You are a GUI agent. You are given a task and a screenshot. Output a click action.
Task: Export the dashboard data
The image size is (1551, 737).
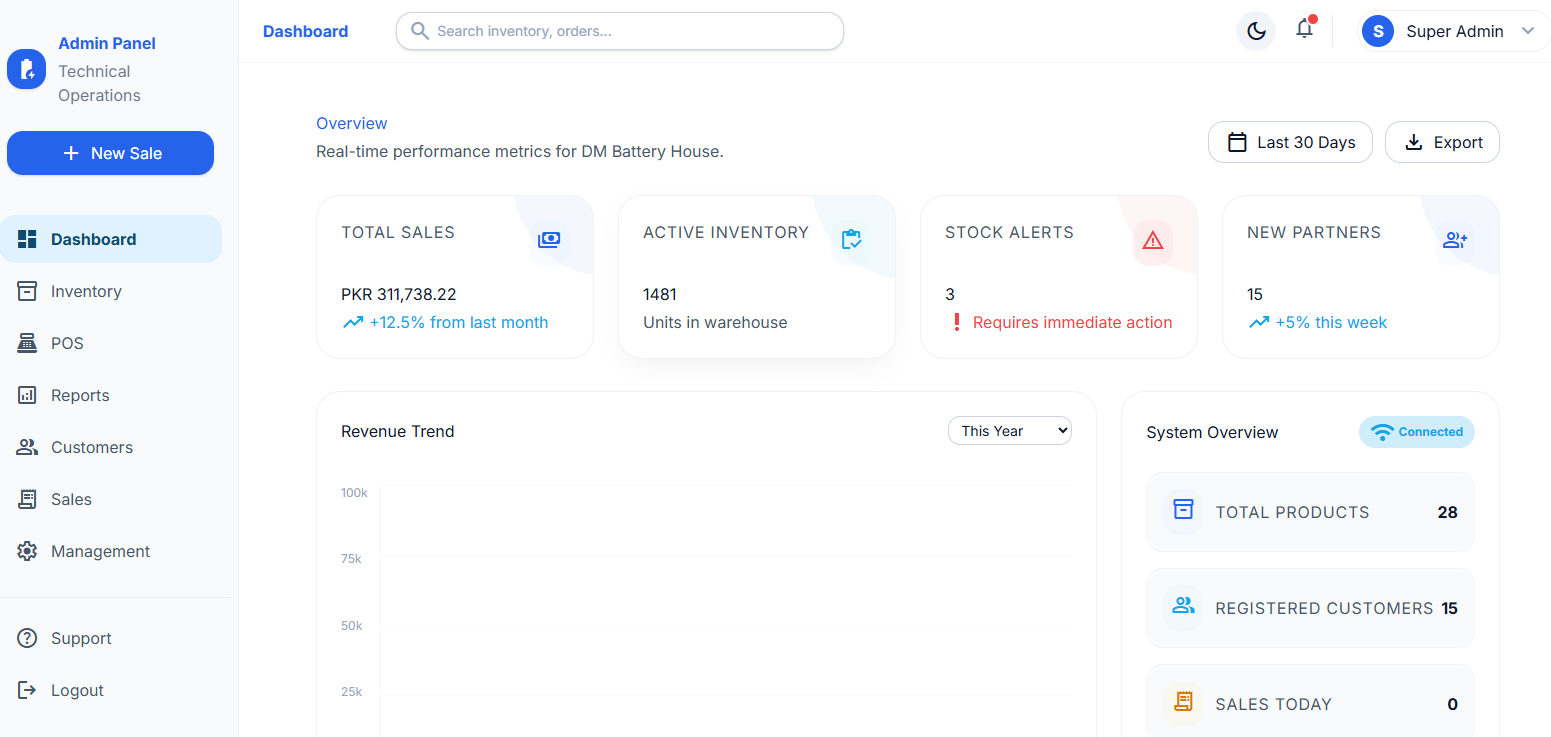pyautogui.click(x=1442, y=142)
